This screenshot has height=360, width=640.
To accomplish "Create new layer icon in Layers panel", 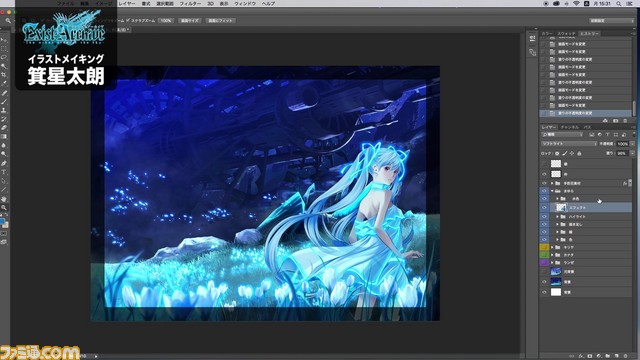I will [617, 356].
